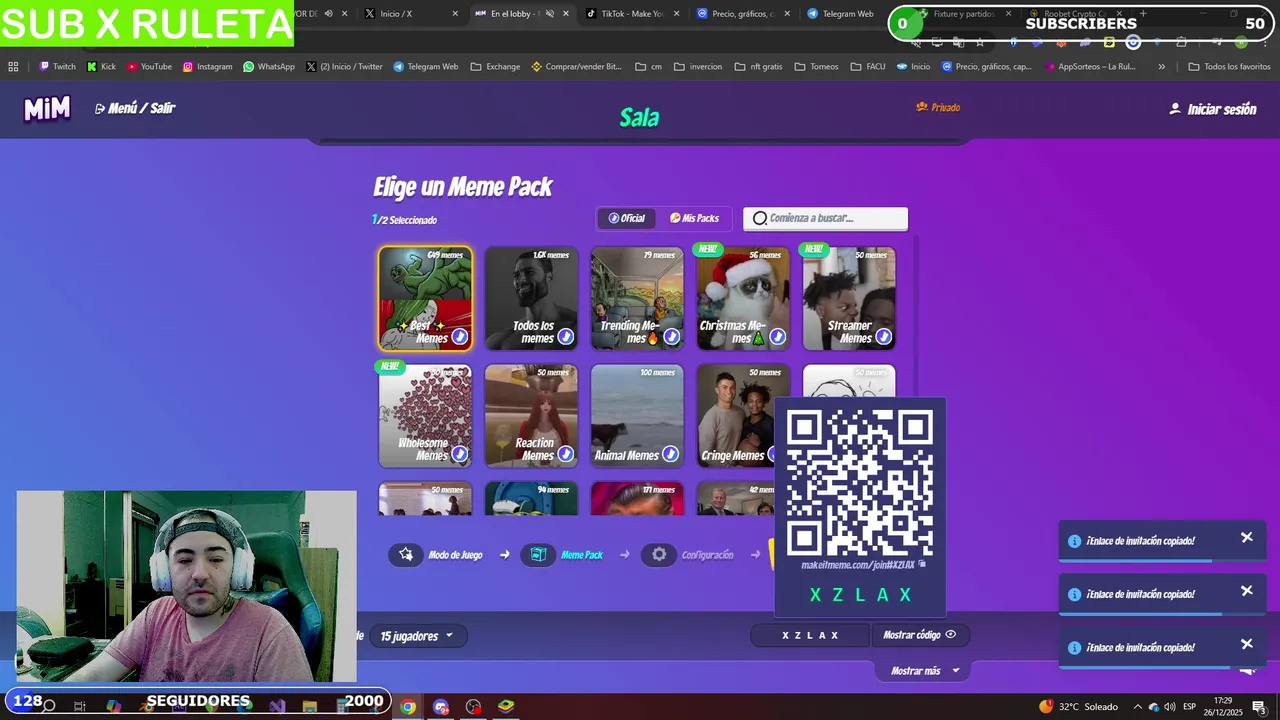Click the invite QR code
This screenshot has height=720, width=1280.
coord(860,484)
